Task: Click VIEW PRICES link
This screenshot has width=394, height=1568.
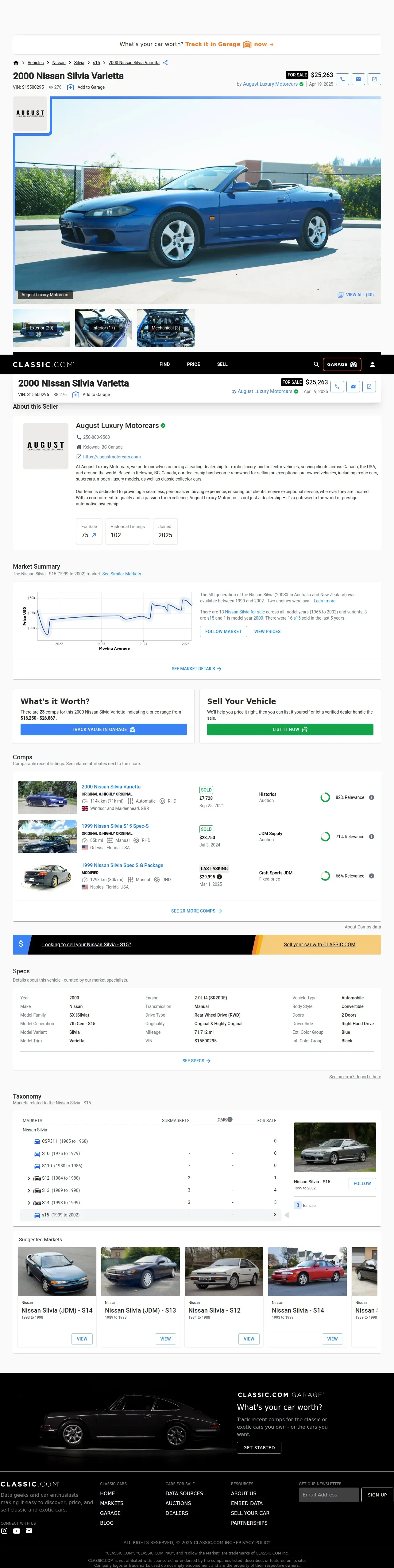Action: coord(268,632)
